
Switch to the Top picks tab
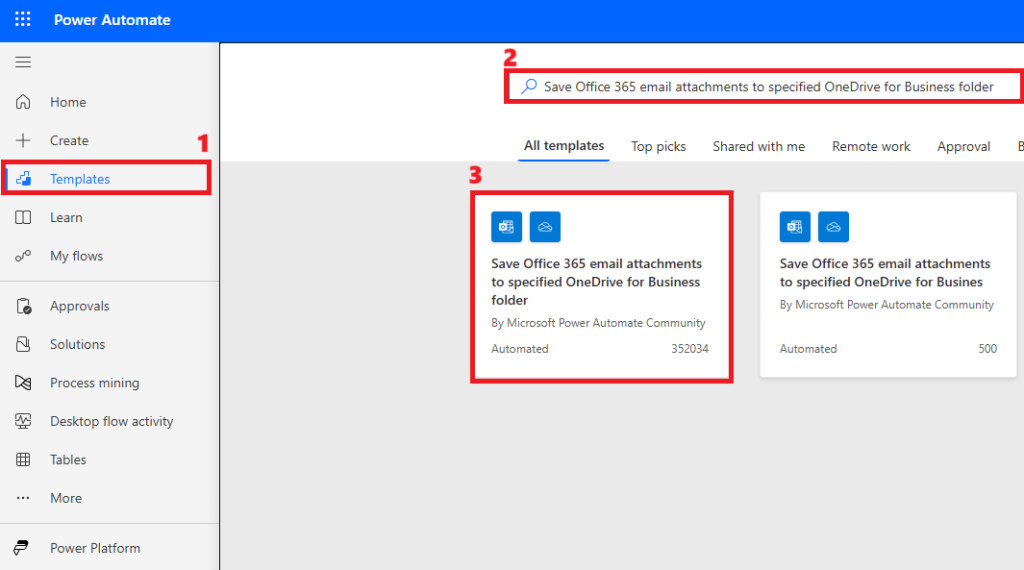tap(658, 146)
